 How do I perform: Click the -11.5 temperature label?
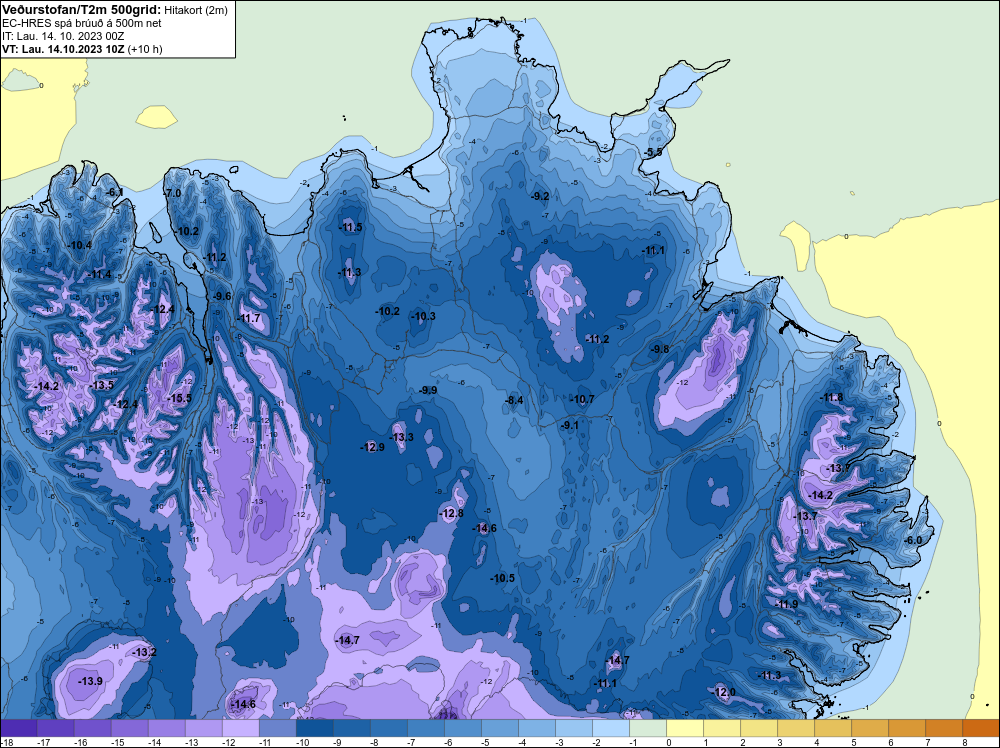(x=350, y=227)
